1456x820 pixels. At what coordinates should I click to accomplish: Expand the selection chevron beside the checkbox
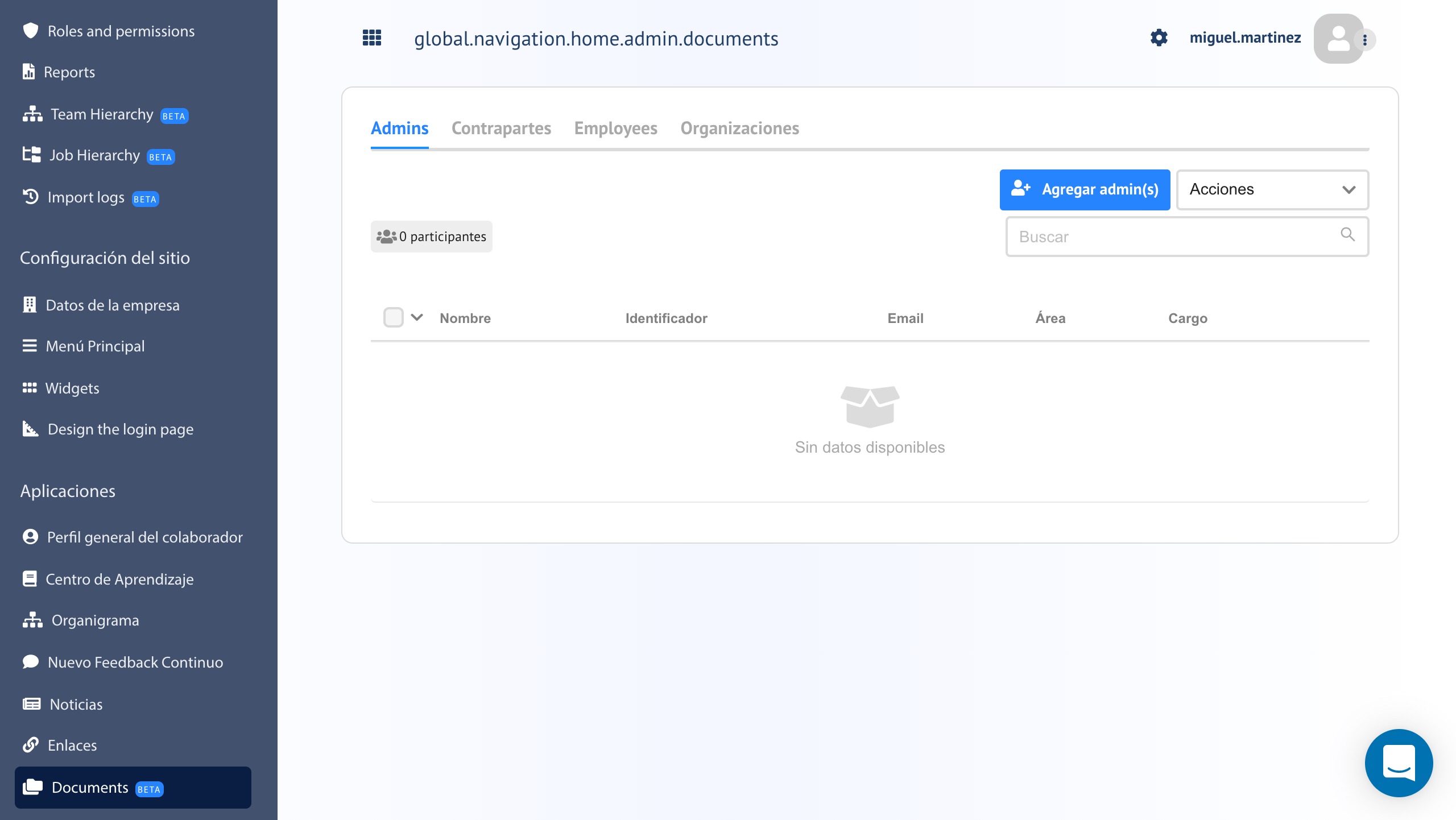tap(417, 317)
